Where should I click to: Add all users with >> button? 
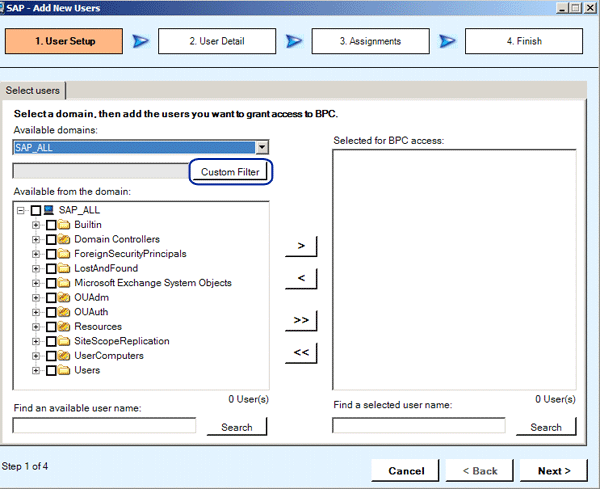coord(301,320)
